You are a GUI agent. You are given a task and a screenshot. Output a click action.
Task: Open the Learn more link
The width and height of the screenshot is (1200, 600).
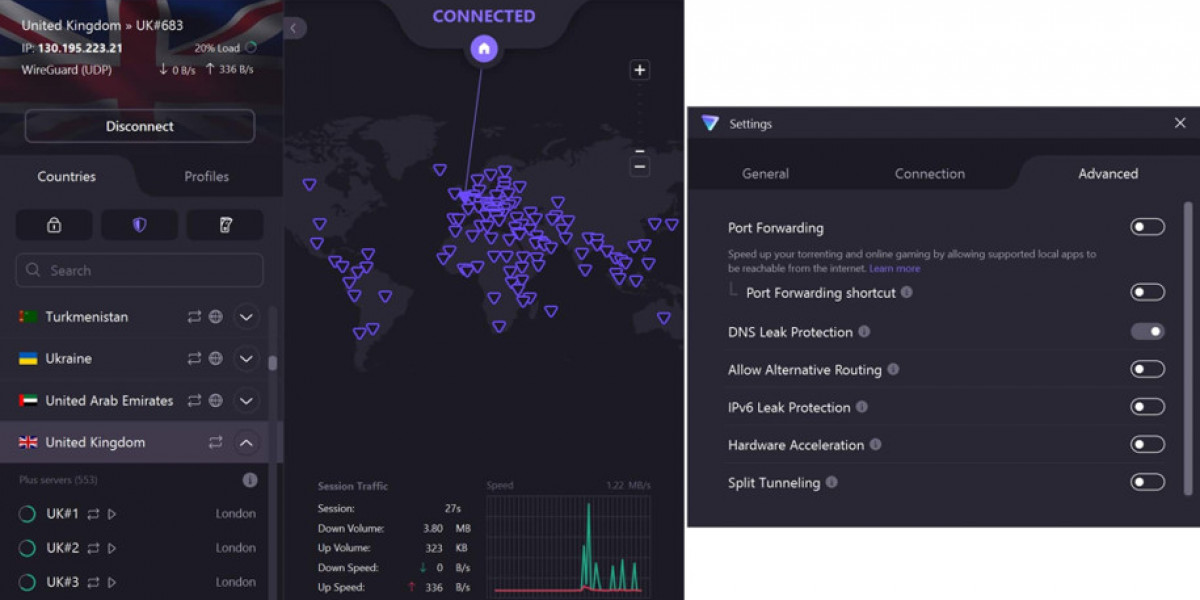(x=894, y=268)
